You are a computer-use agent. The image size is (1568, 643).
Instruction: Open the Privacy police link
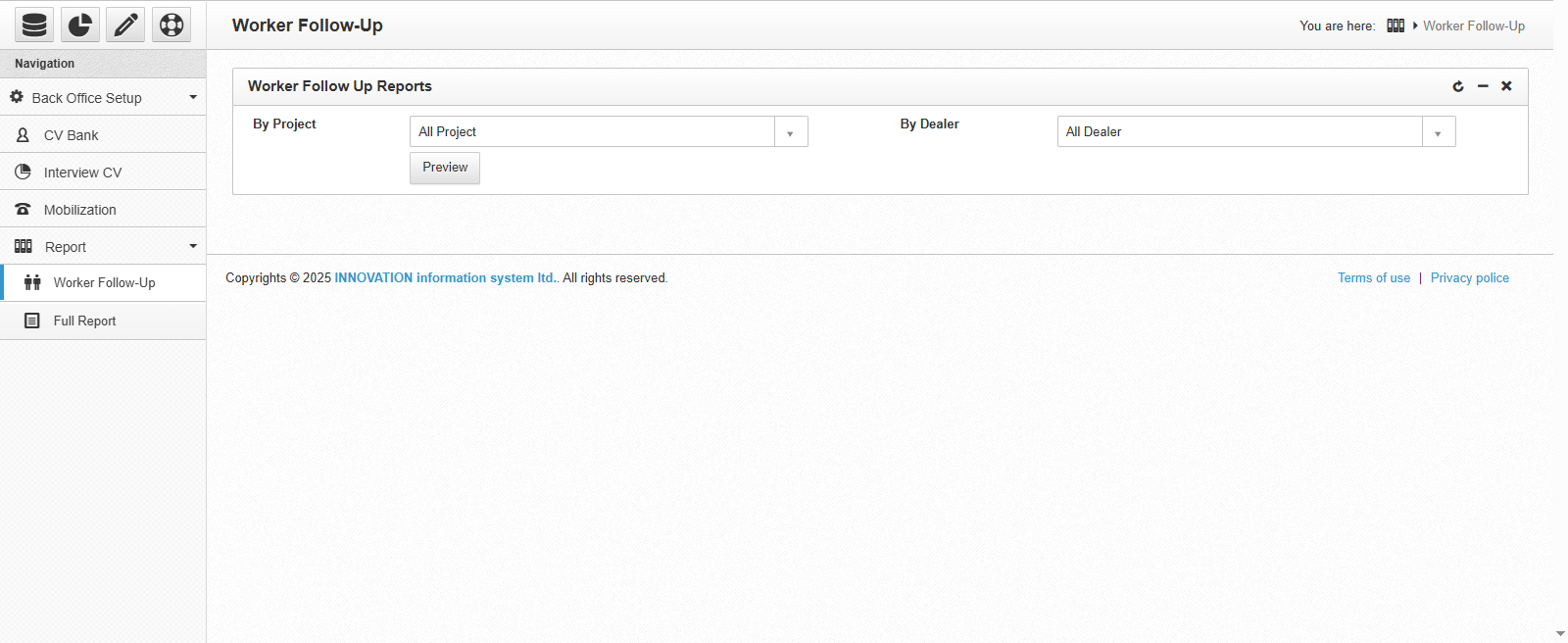[1469, 278]
